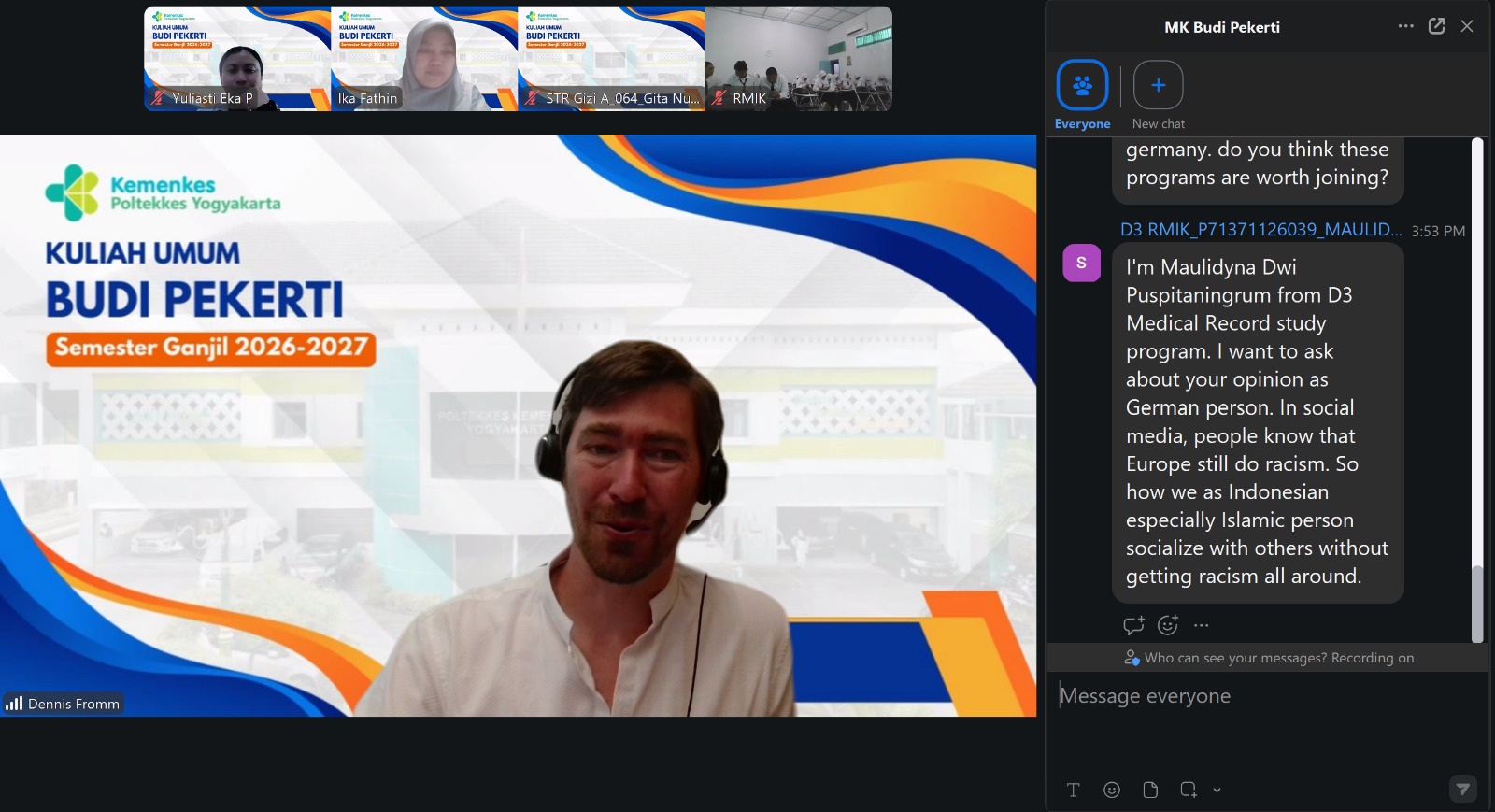Click muted mic icon on Yuliasti Eka P
The width and height of the screenshot is (1495, 812).
159,98
